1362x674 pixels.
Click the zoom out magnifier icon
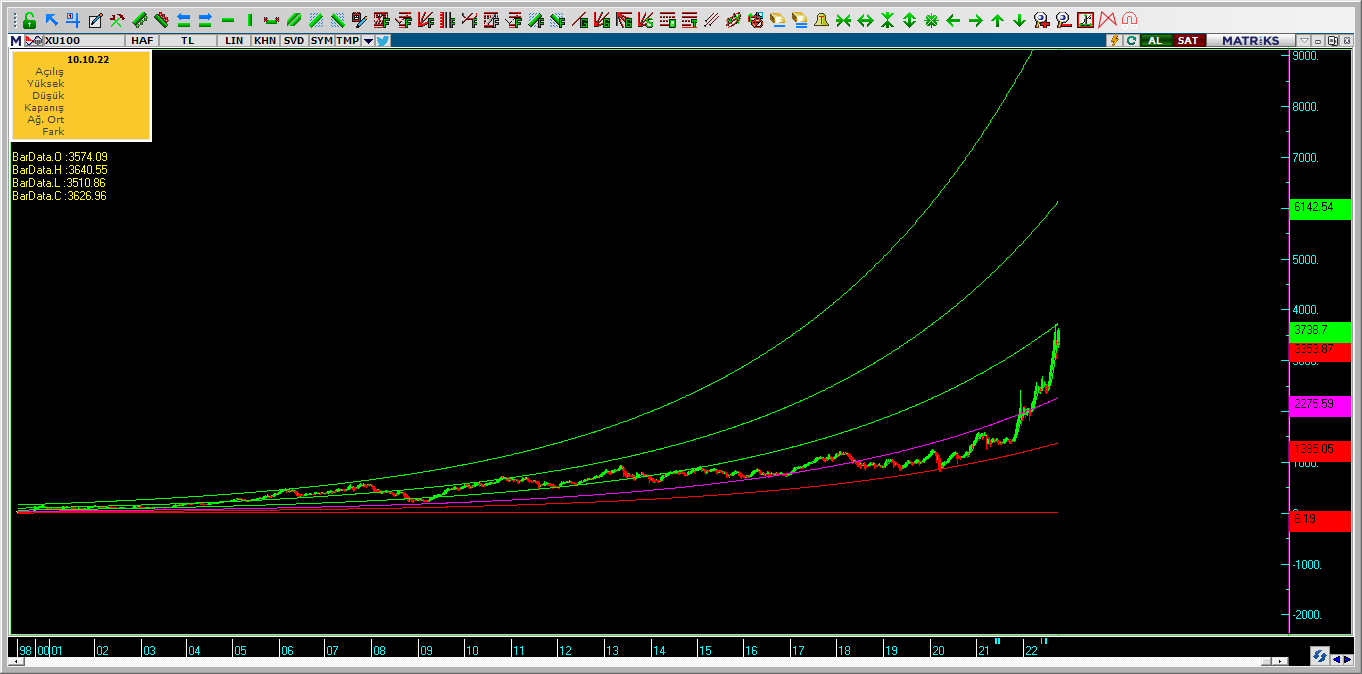1063,20
